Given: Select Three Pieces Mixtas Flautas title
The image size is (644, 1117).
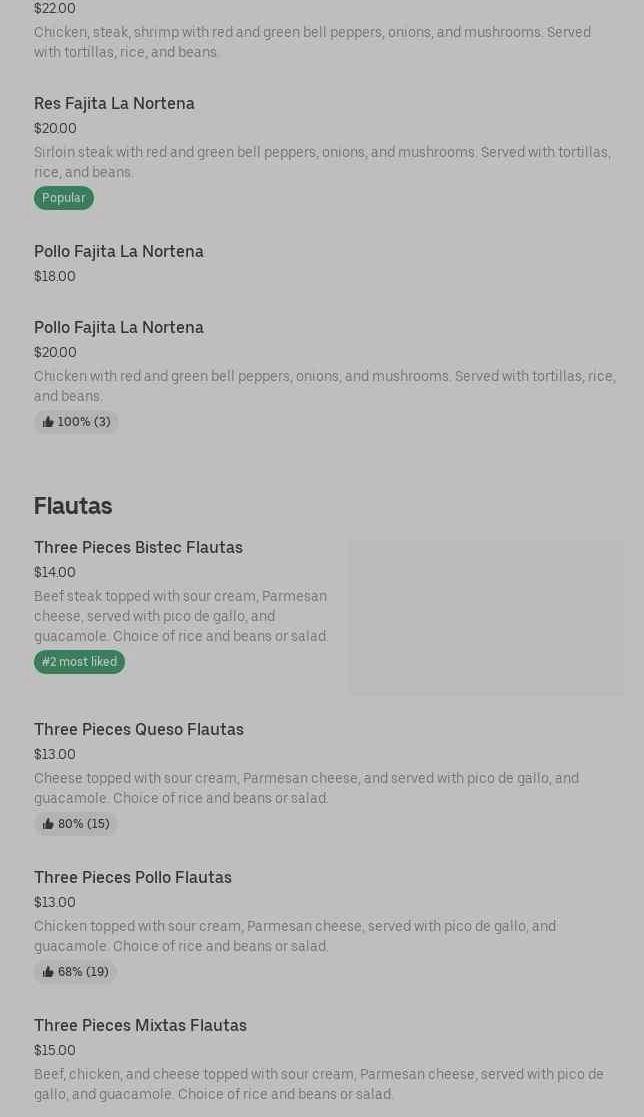Looking at the screenshot, I should 140,1025.
